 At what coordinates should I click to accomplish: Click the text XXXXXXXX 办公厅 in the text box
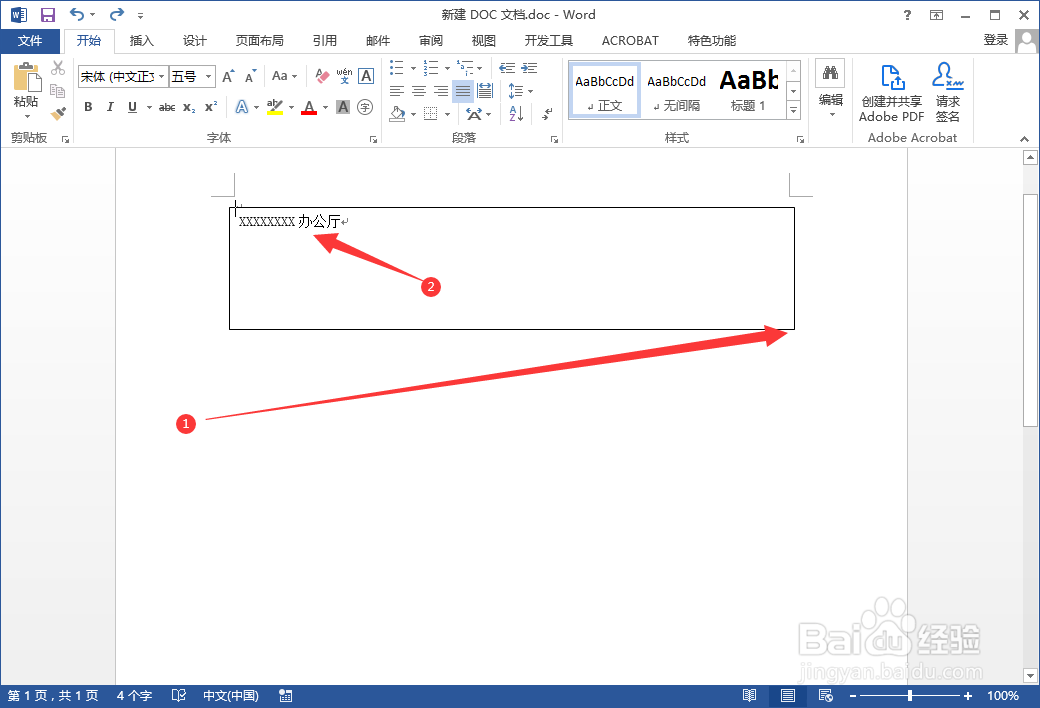[290, 222]
